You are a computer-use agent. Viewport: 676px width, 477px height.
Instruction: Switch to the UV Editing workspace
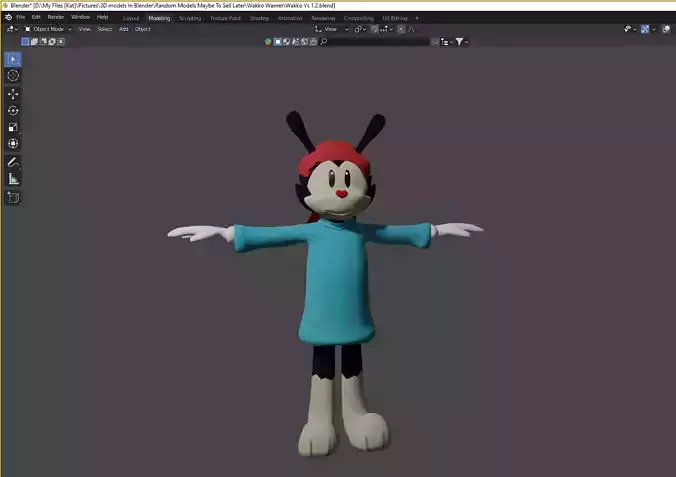(395, 18)
